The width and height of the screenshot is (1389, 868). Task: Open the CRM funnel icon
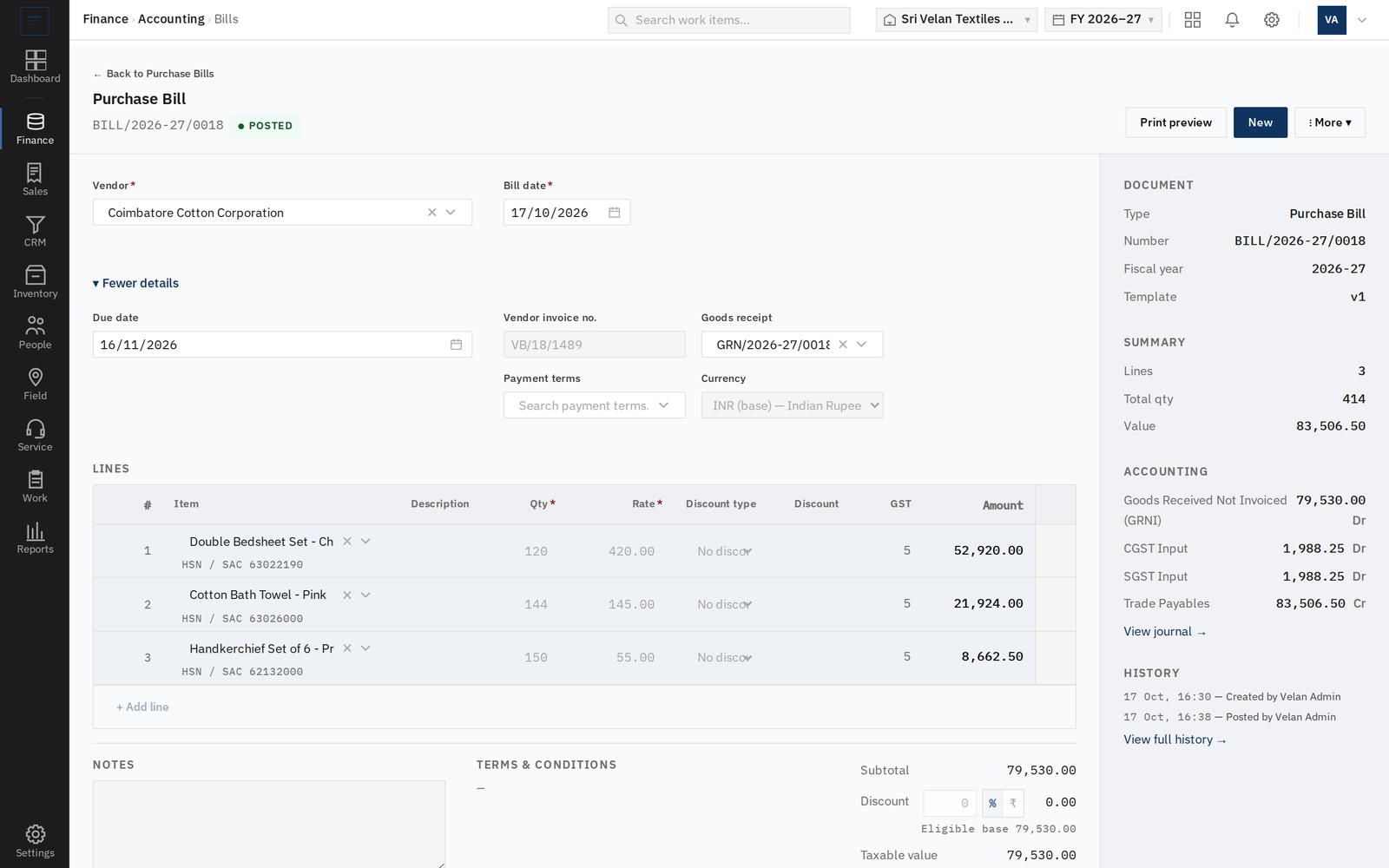click(x=35, y=224)
